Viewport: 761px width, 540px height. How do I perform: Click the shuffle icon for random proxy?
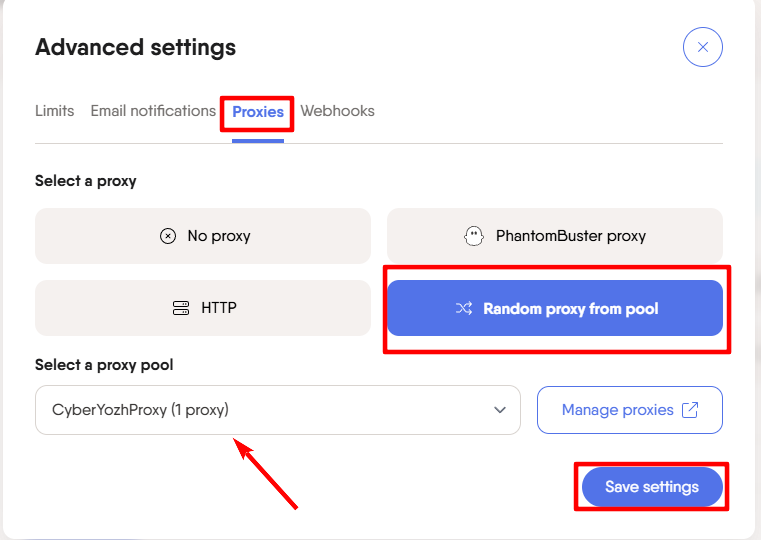tap(464, 309)
